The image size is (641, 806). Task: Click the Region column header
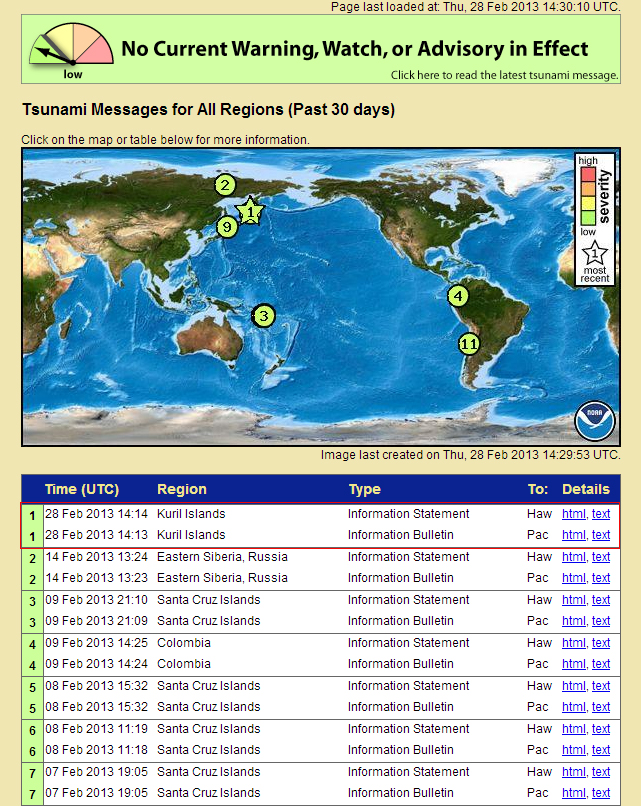[182, 489]
